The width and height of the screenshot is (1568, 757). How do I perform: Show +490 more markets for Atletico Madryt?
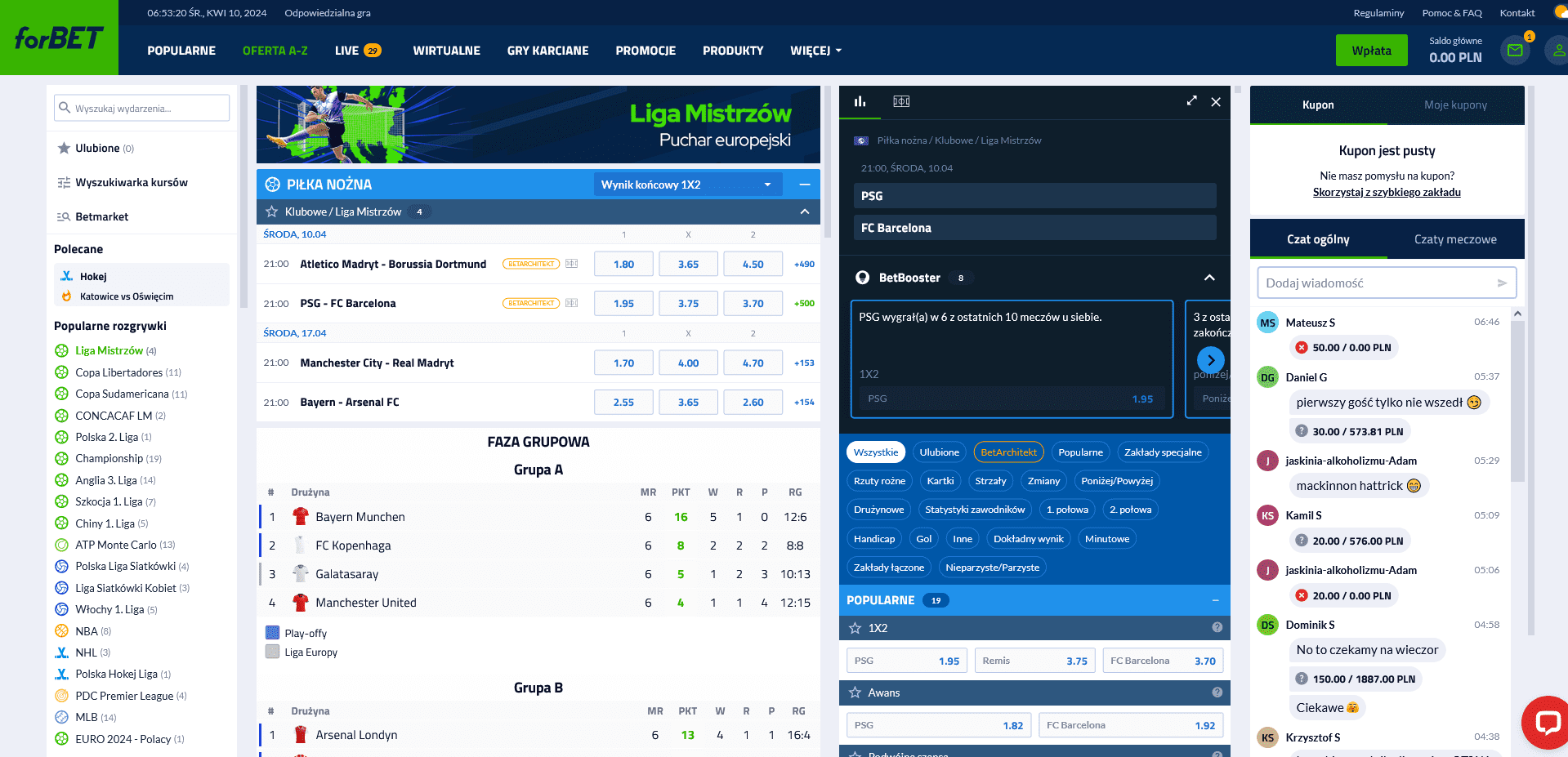tap(804, 264)
